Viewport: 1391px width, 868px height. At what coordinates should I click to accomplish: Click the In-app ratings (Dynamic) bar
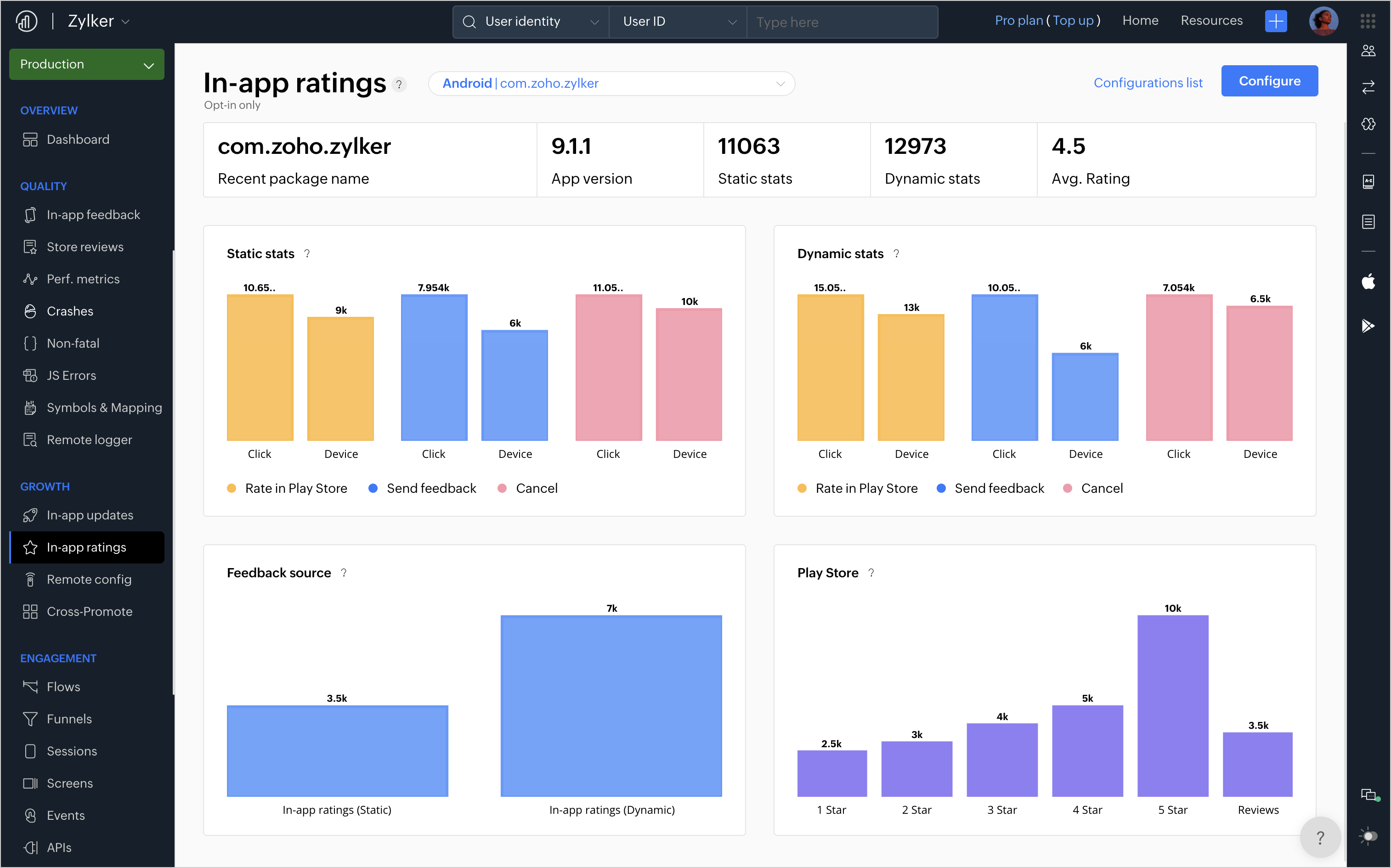click(x=611, y=705)
